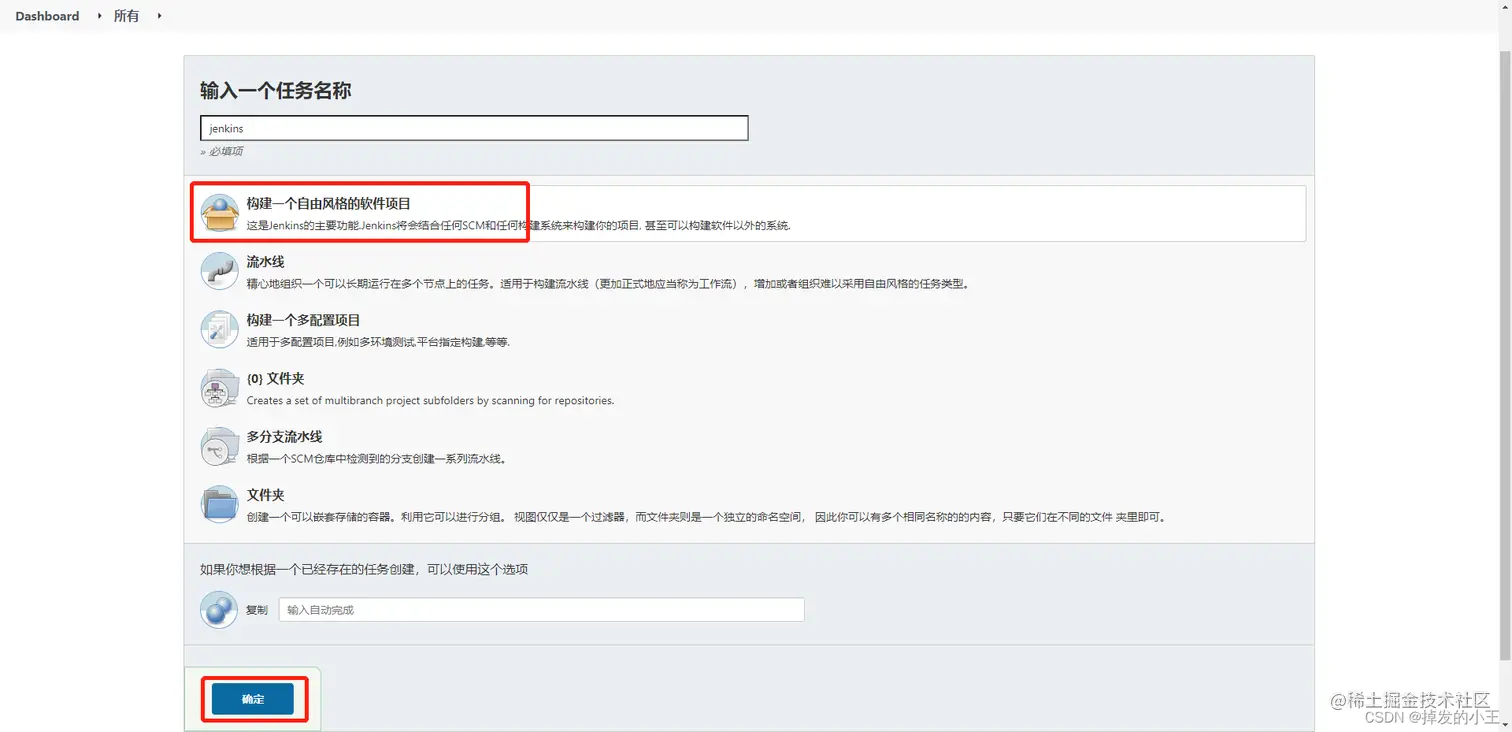Click the 复制 label
The width and height of the screenshot is (1512, 732).
[x=257, y=610]
